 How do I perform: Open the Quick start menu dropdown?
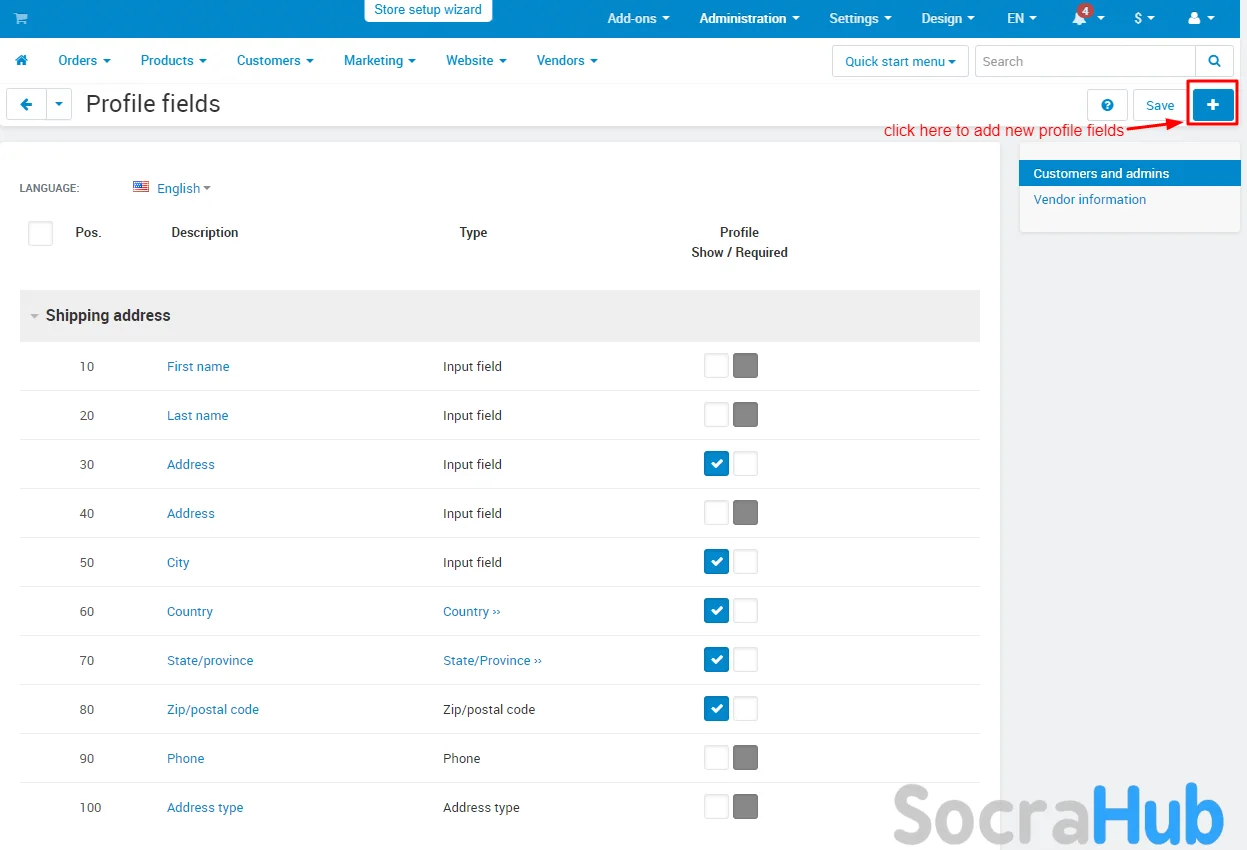(x=899, y=61)
